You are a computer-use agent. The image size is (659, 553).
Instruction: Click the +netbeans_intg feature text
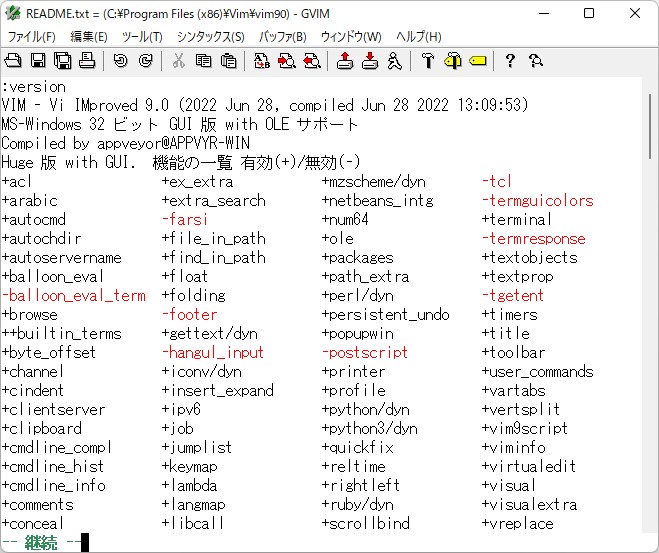[x=378, y=200]
